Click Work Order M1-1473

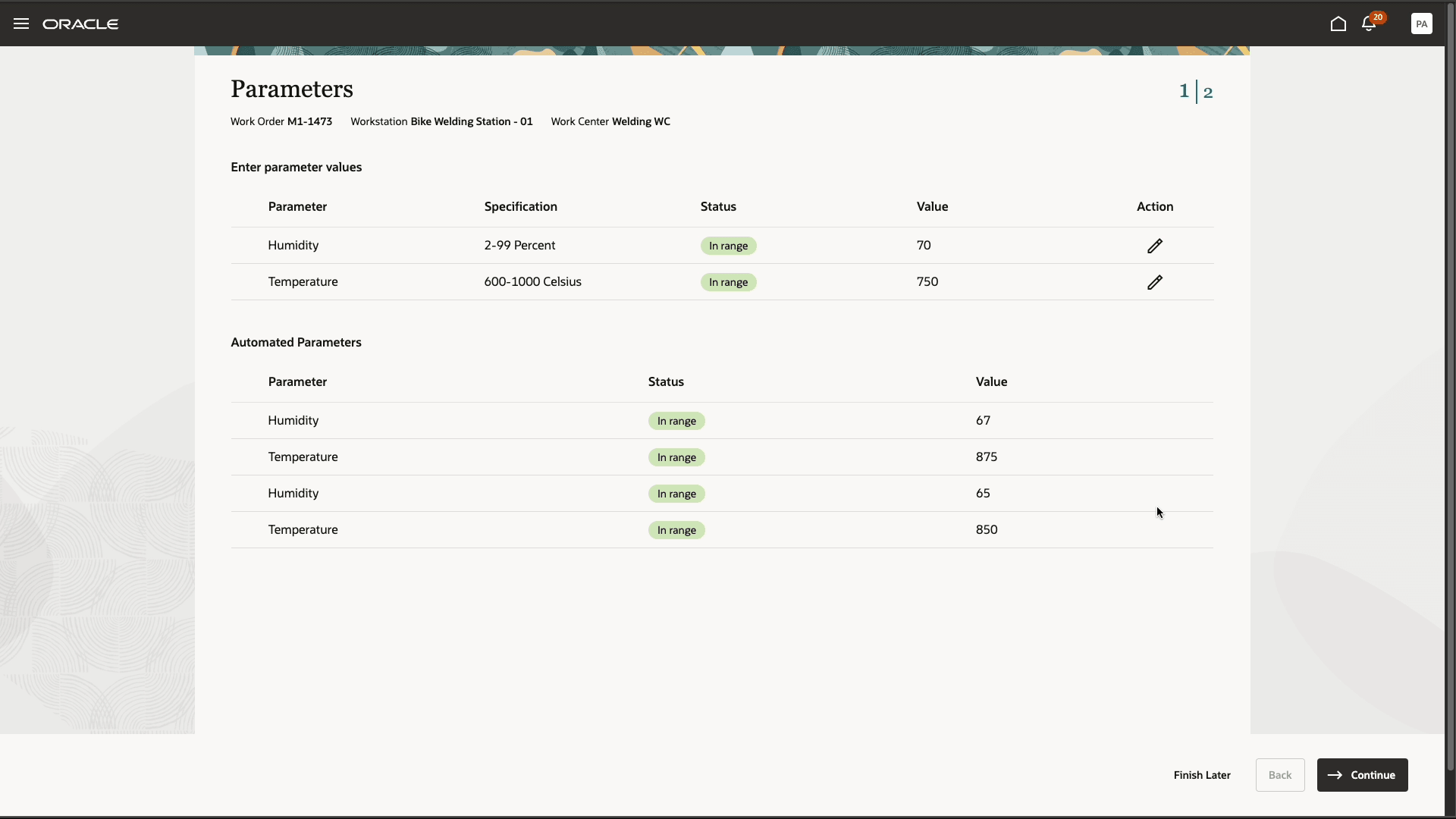(x=281, y=121)
